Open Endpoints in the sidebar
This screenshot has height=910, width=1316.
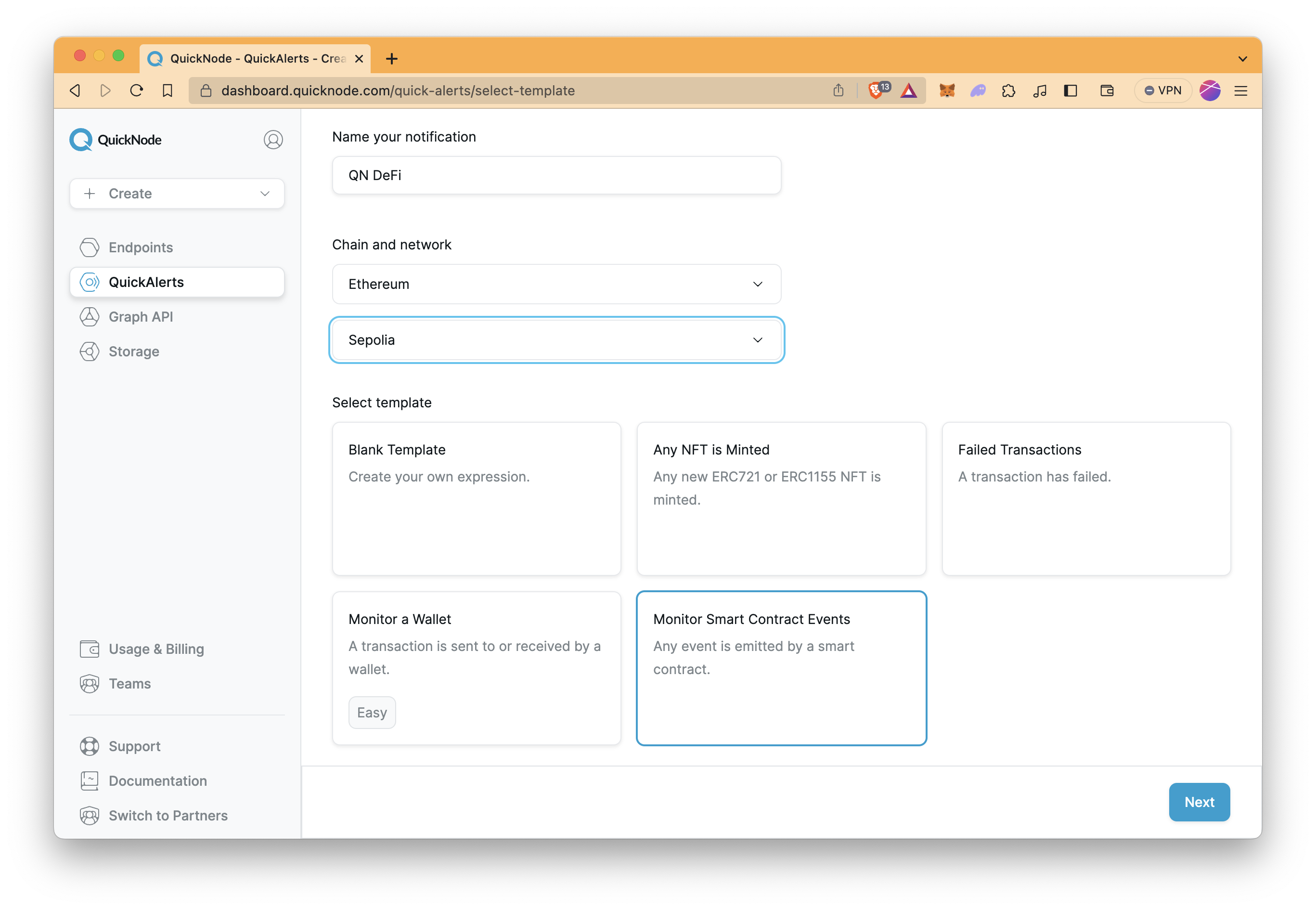177,247
